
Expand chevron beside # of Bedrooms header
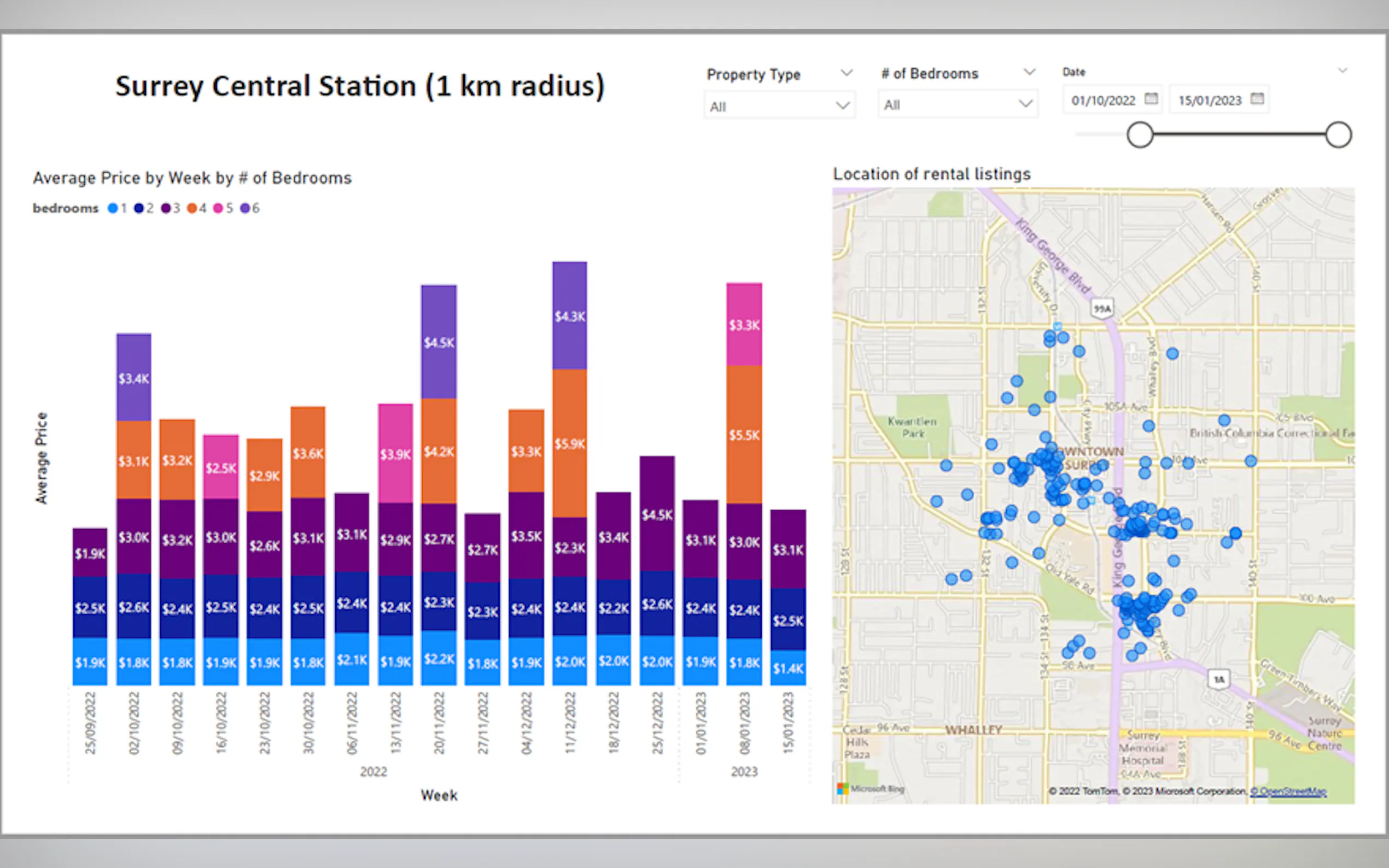click(x=1030, y=72)
